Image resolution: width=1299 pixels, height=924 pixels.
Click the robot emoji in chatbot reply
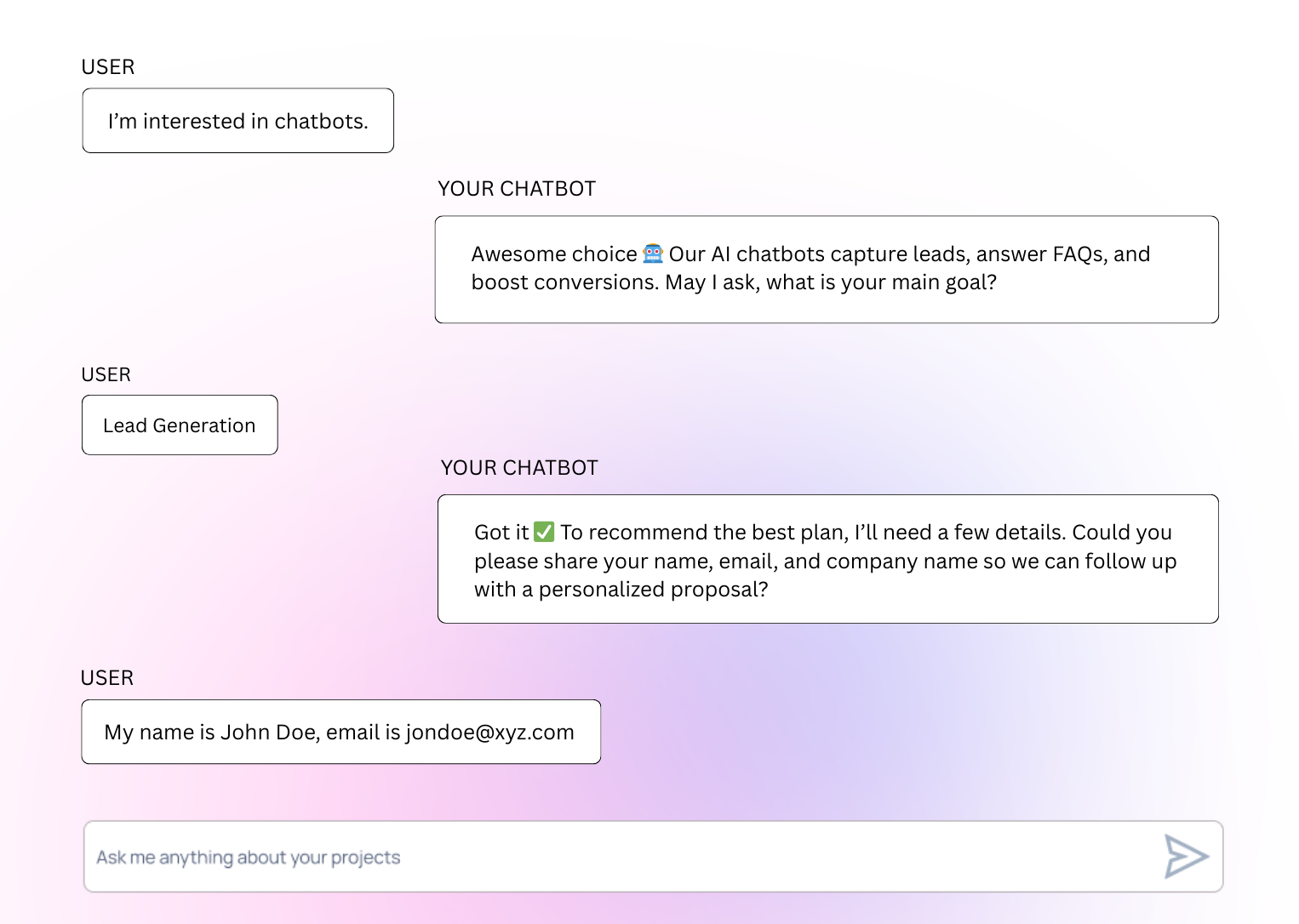653,254
